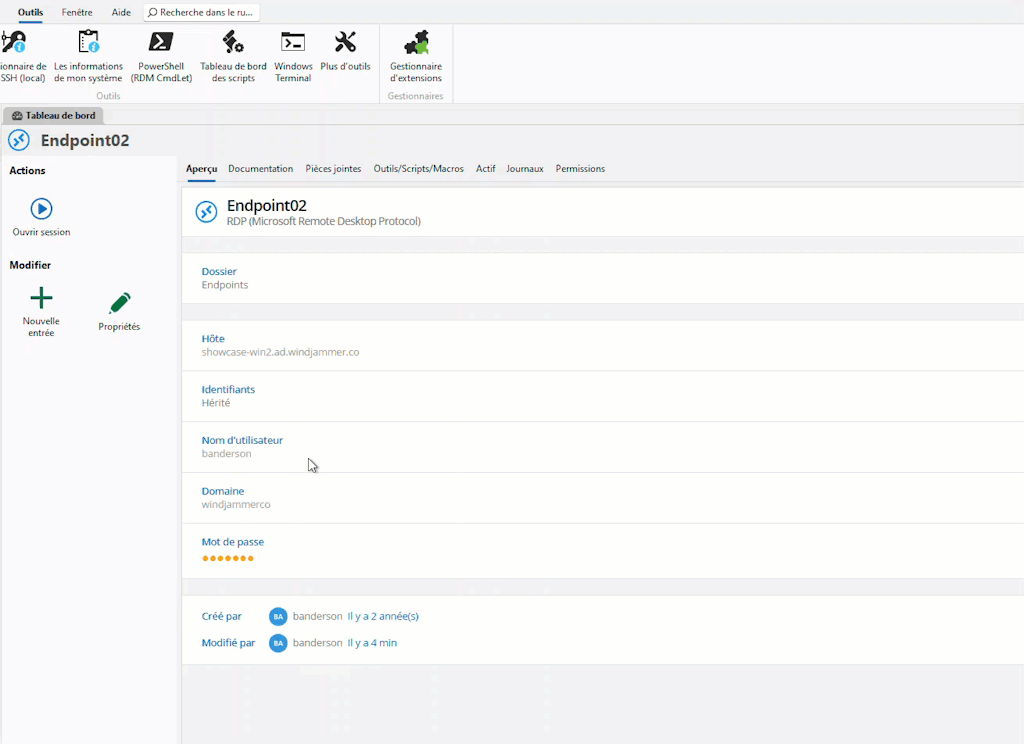Open the Permissions tab
The height and width of the screenshot is (744, 1024).
pos(580,169)
